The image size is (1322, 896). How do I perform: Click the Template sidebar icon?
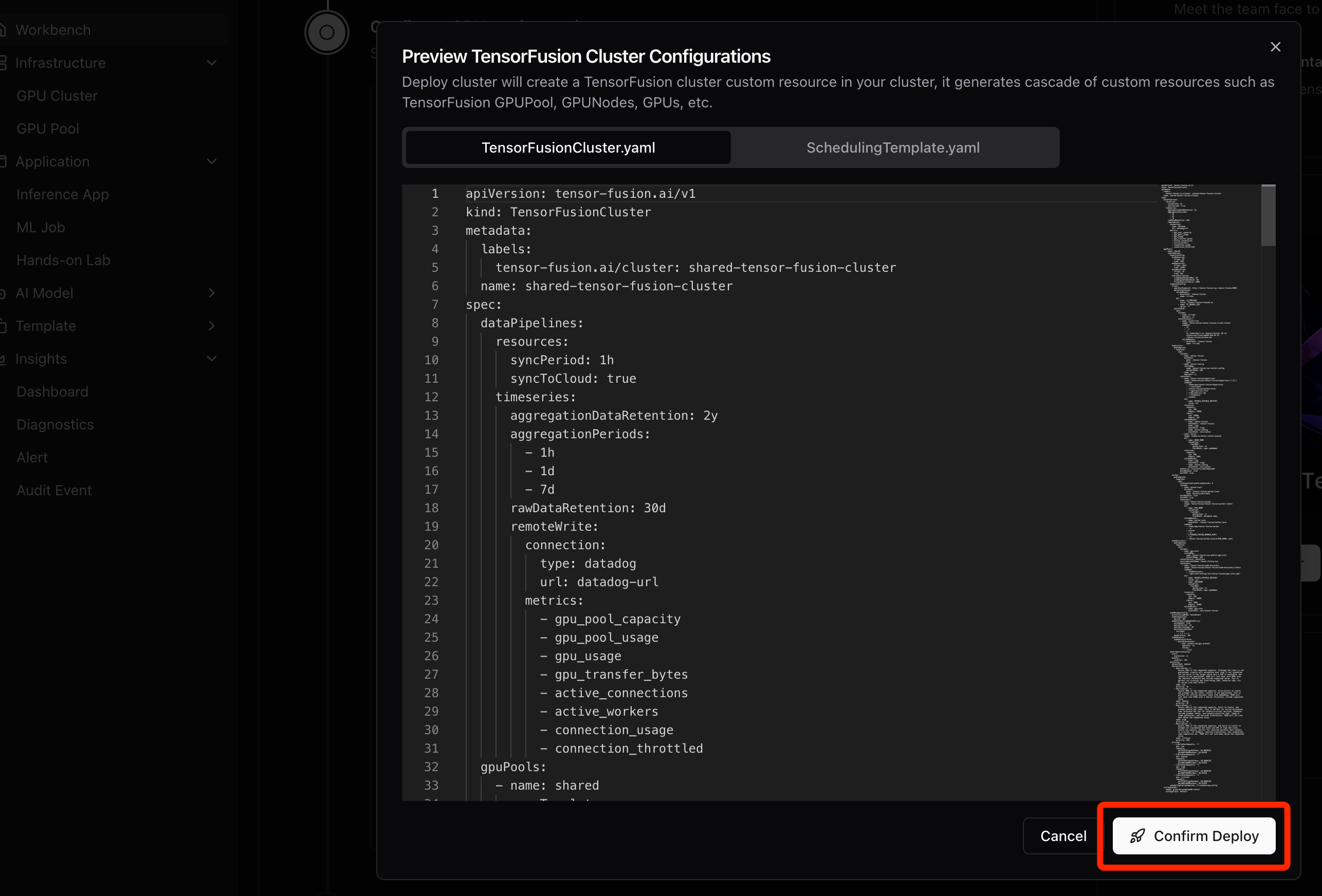pyautogui.click(x=2, y=326)
